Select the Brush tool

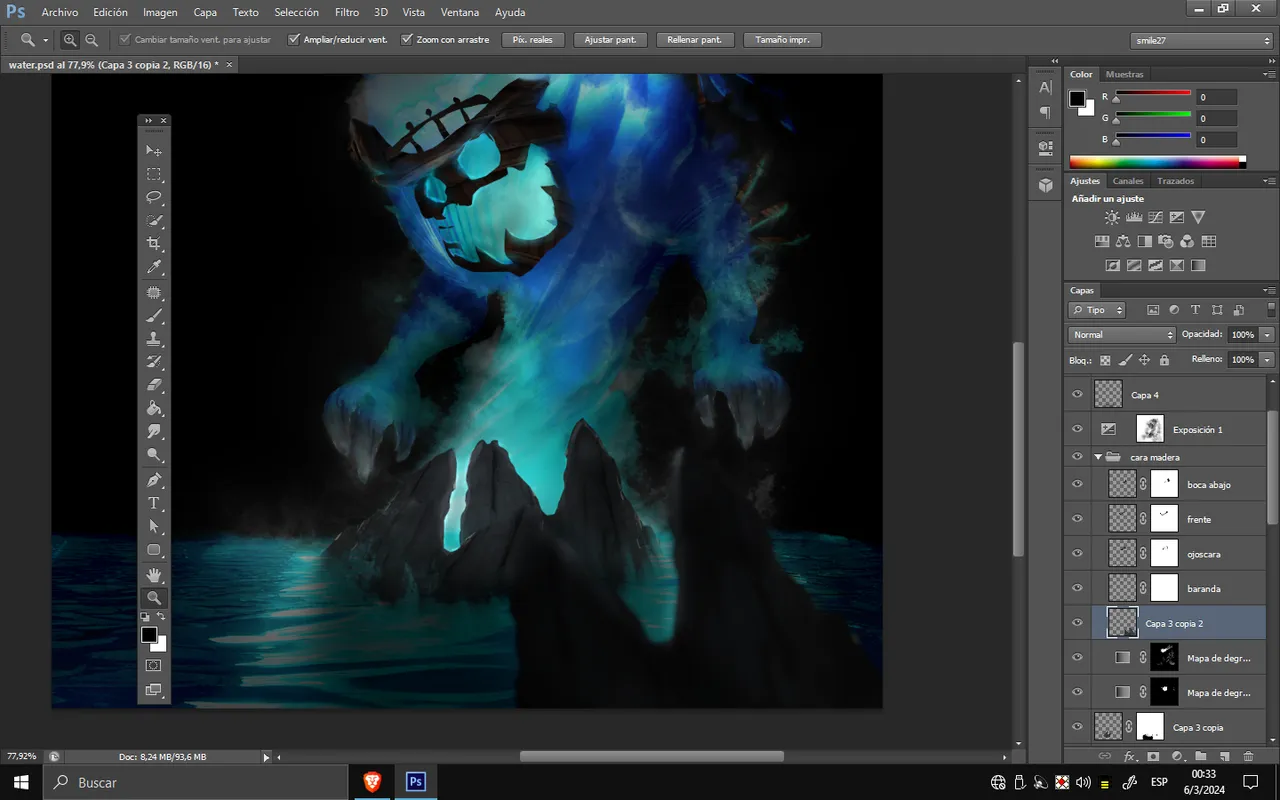coord(154,316)
